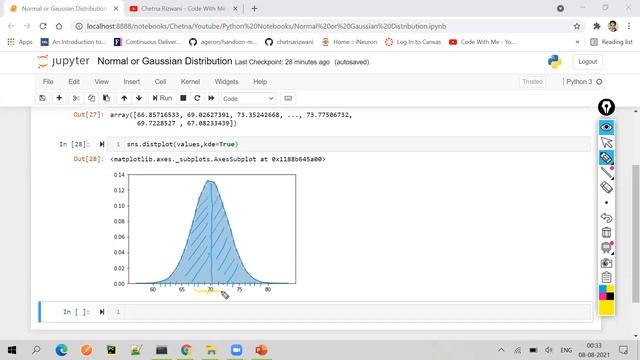Image resolution: width=640 pixels, height=360 pixels.
Task: Open PowerPoint from taskbar
Action: pyautogui.click(x=261, y=350)
